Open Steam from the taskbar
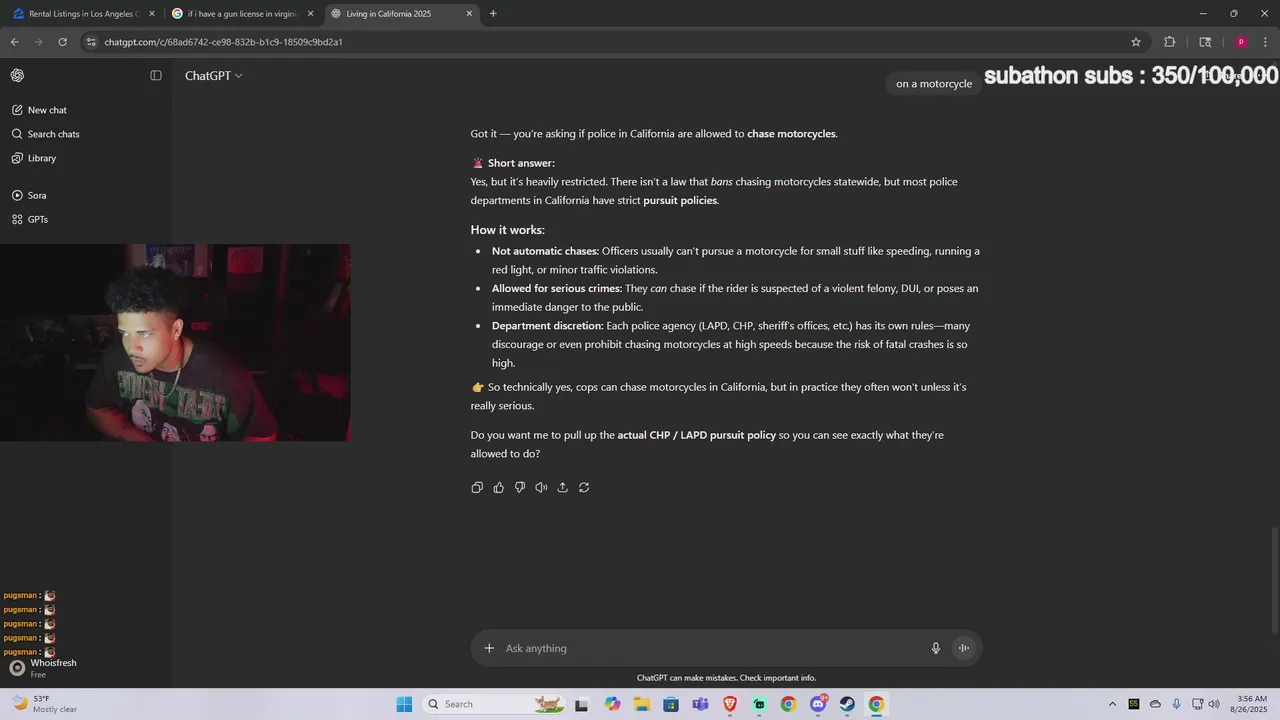1280x720 pixels. [x=847, y=704]
